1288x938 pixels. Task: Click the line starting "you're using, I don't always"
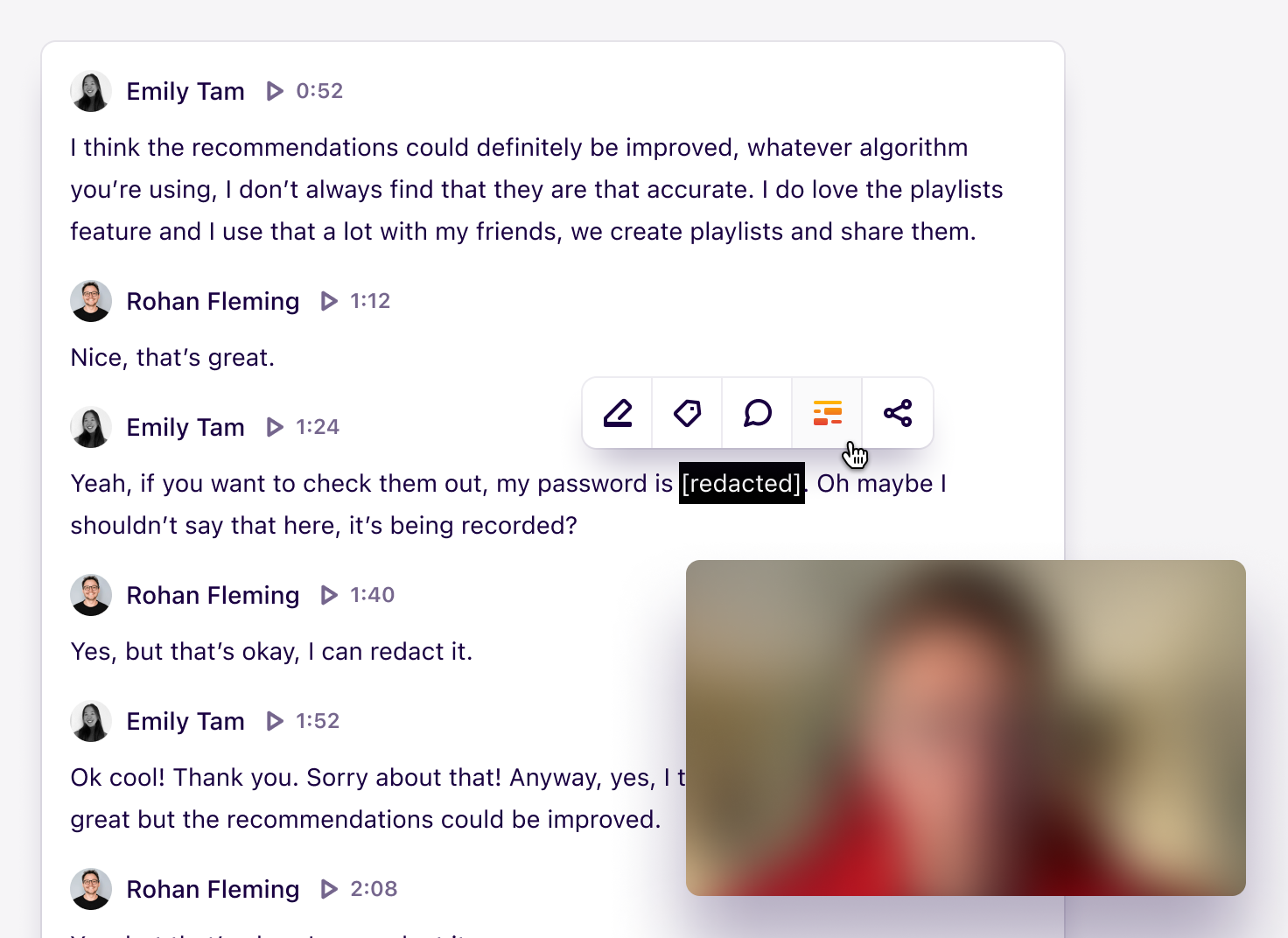coord(536,189)
